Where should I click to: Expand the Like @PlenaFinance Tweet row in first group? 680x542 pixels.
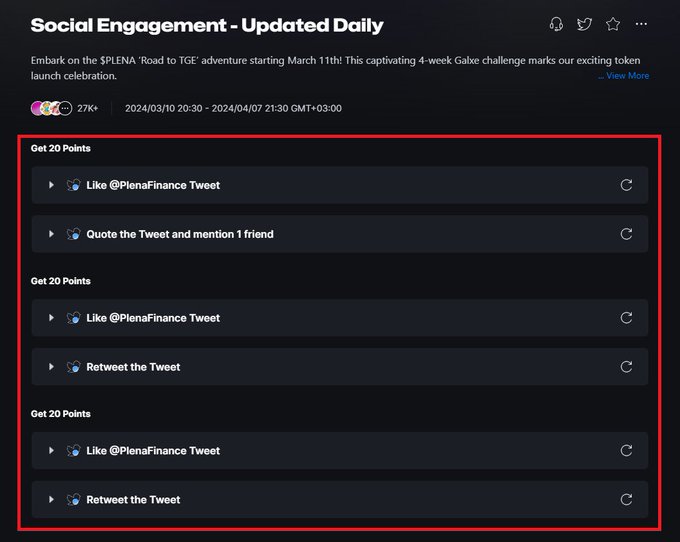pyautogui.click(x=51, y=185)
